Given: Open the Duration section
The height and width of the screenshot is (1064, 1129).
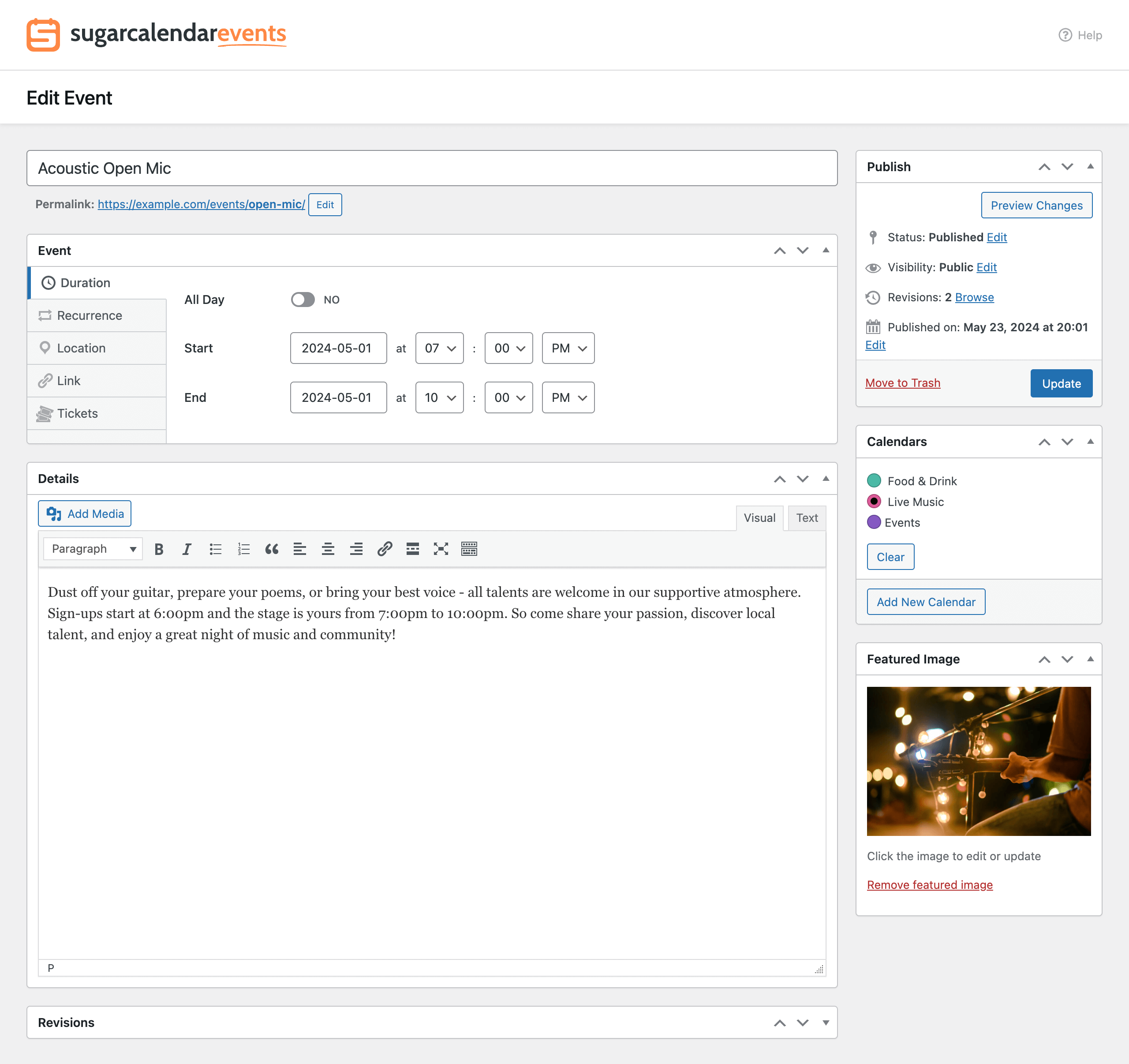Looking at the screenshot, I should [x=97, y=283].
